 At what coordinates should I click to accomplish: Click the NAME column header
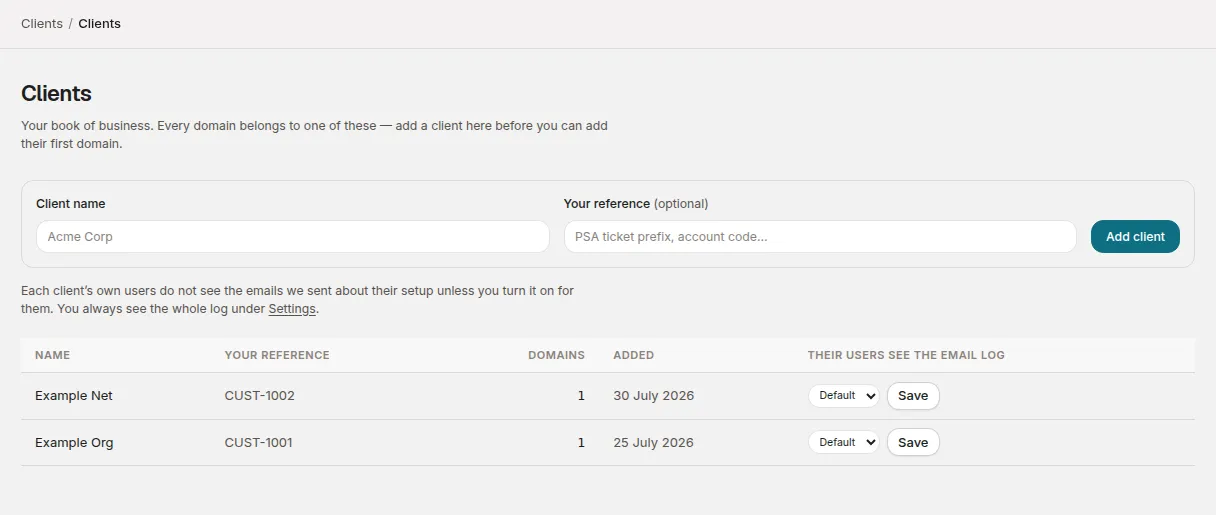(53, 355)
